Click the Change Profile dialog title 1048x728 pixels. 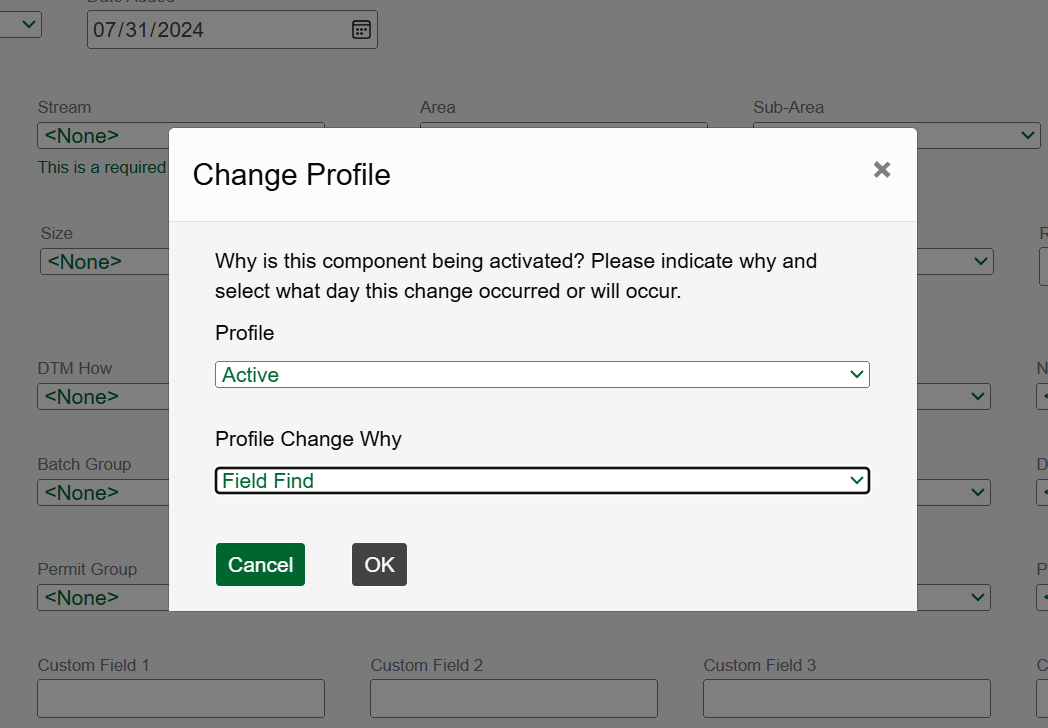[291, 175]
